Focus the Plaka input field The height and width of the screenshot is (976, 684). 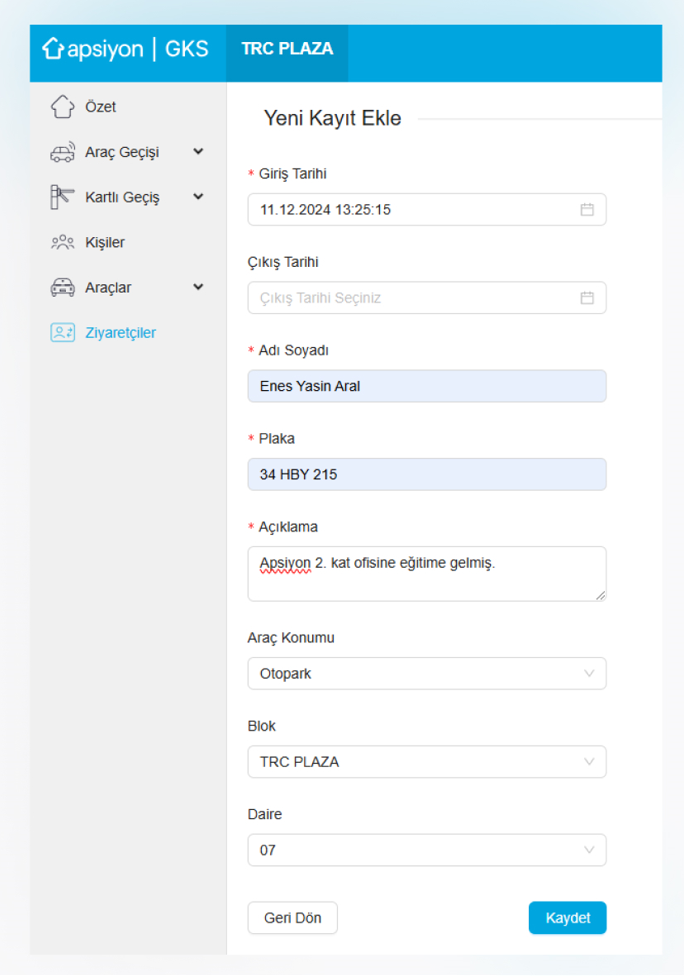427,474
